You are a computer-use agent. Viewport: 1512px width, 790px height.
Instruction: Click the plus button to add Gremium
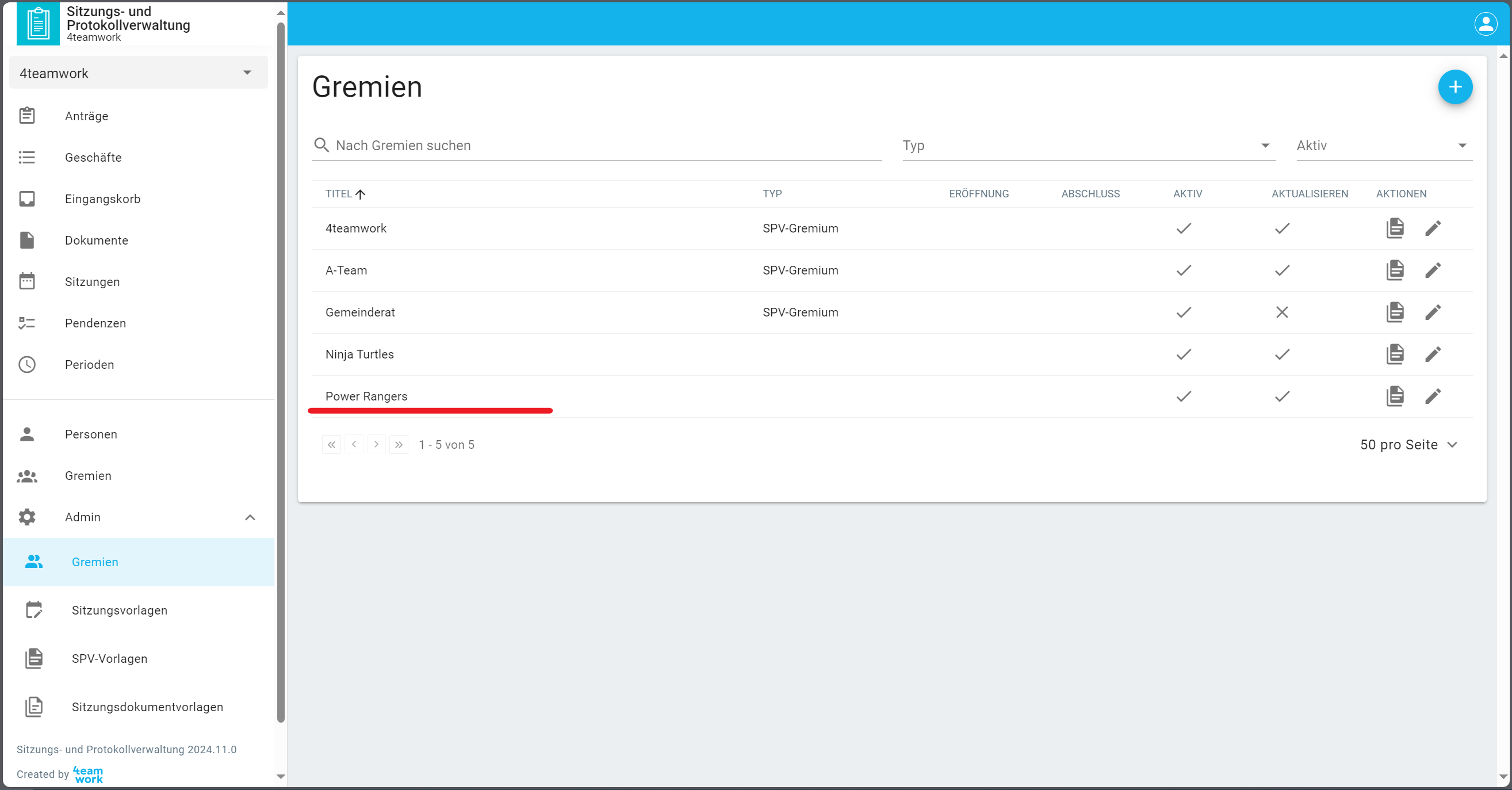[1454, 87]
